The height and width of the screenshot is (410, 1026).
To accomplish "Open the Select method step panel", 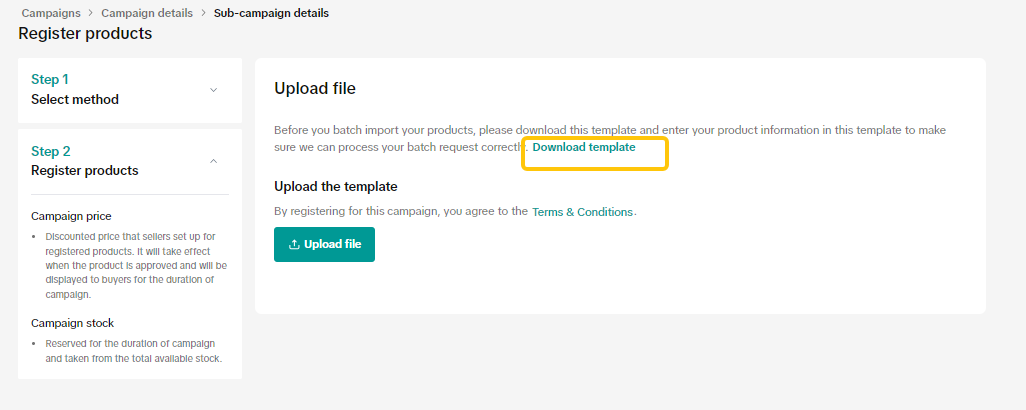I will pyautogui.click(x=75, y=100).
